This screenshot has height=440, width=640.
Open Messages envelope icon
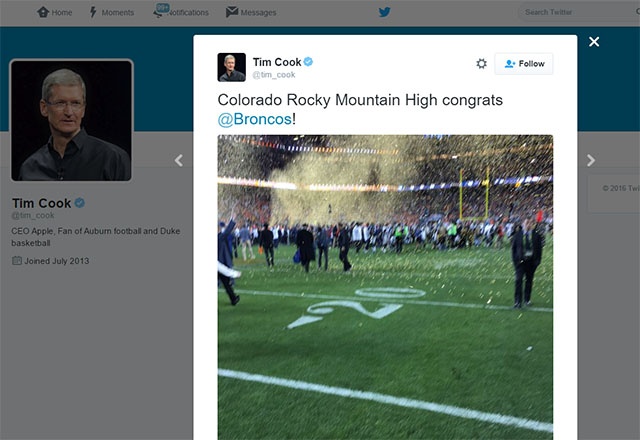point(232,12)
